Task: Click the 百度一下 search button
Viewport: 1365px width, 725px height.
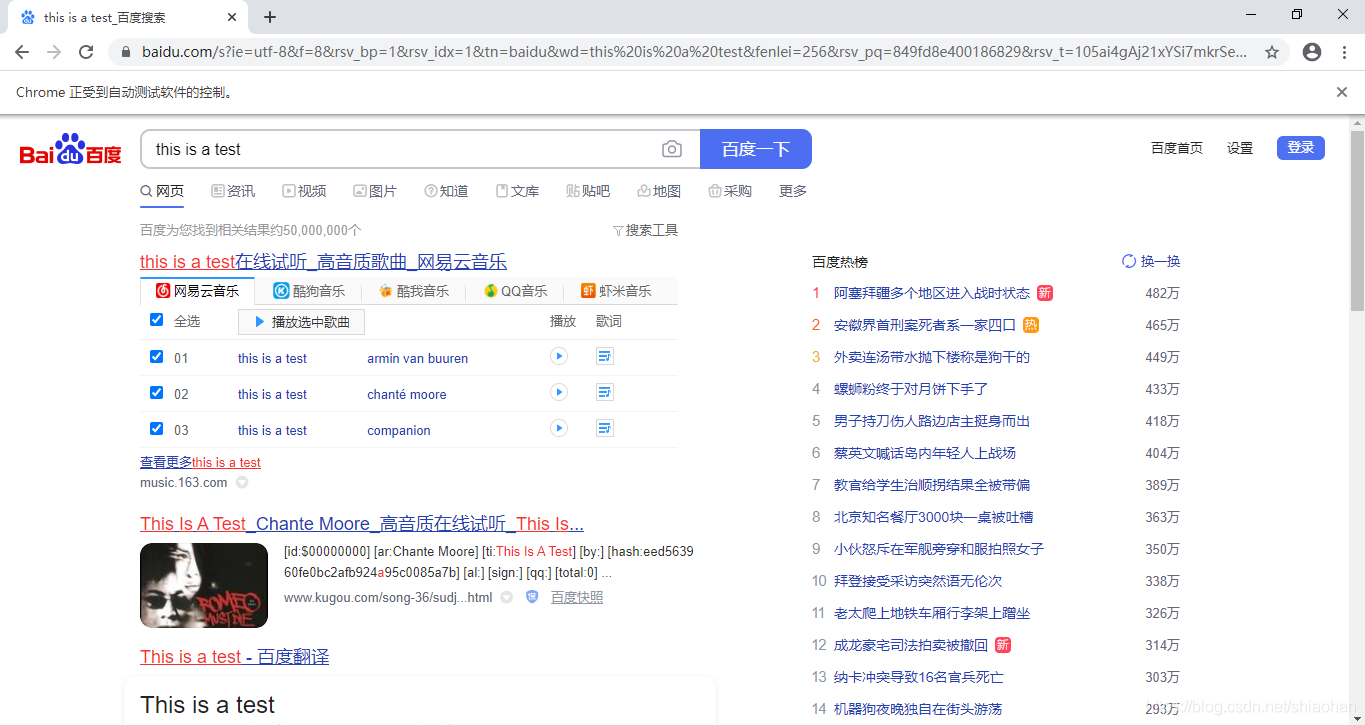Action: click(x=756, y=149)
